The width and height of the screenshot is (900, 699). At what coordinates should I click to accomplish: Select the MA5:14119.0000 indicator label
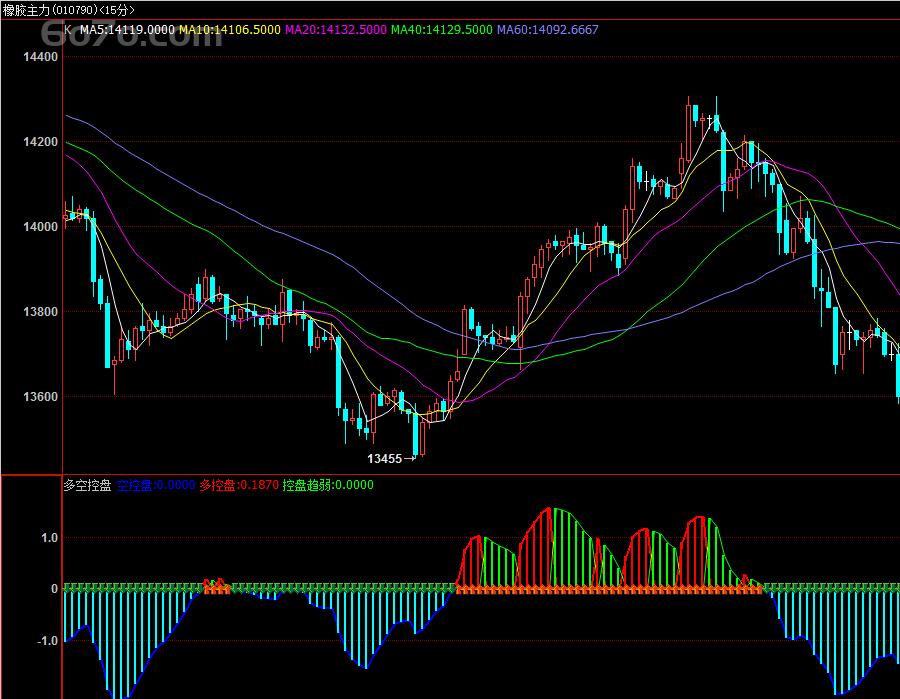tap(127, 30)
